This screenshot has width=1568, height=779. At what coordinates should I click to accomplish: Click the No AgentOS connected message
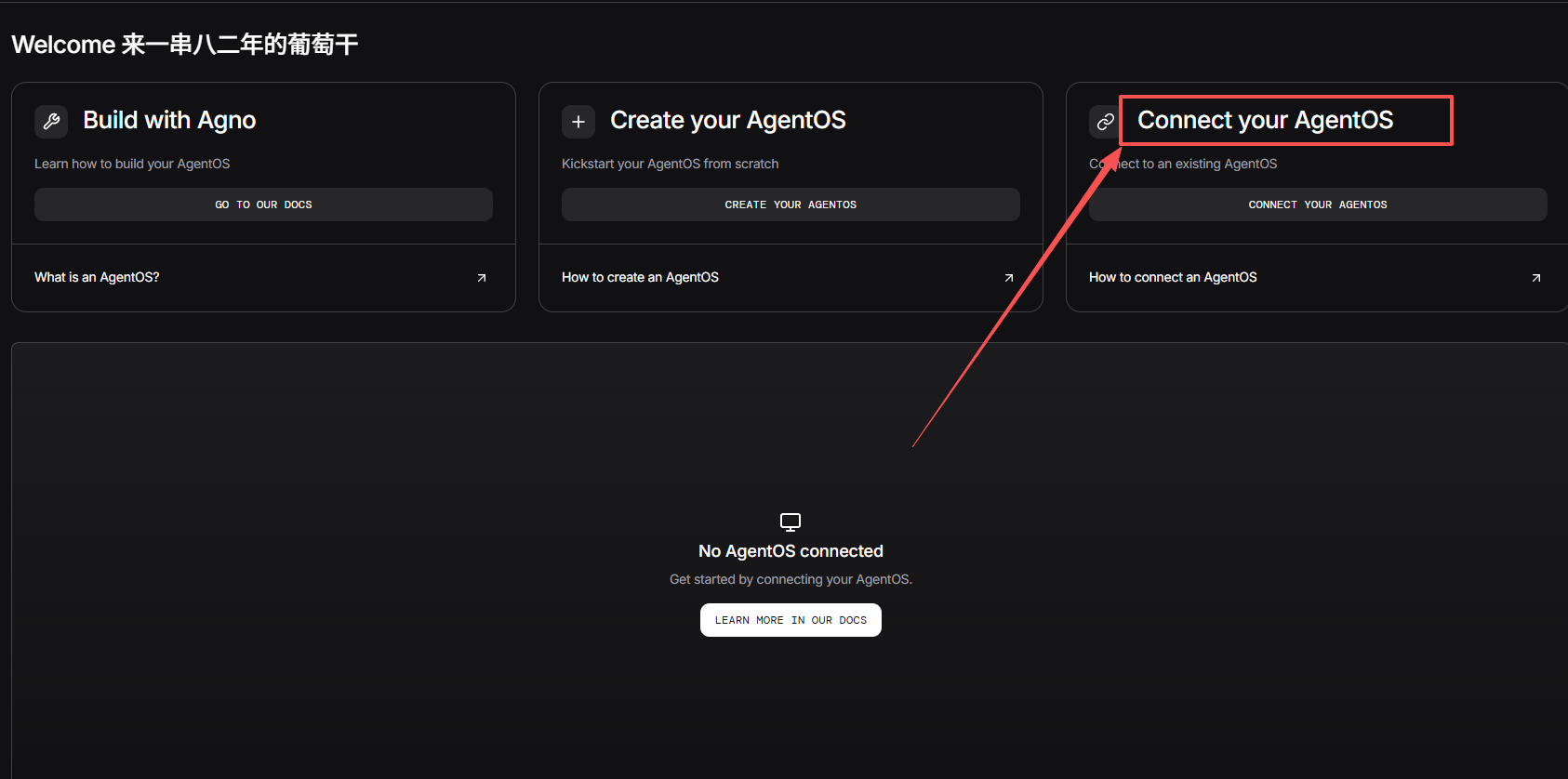pyautogui.click(x=791, y=551)
